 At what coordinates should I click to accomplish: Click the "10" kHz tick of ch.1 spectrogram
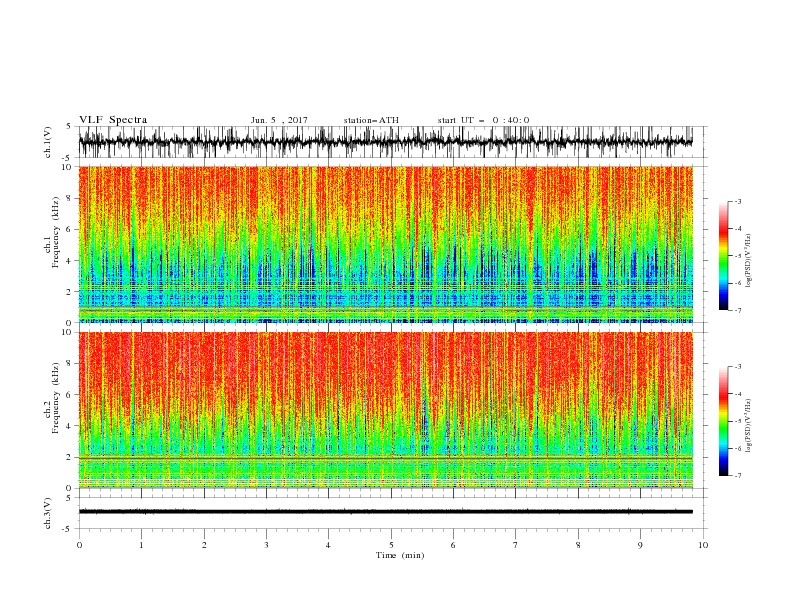pos(67,167)
